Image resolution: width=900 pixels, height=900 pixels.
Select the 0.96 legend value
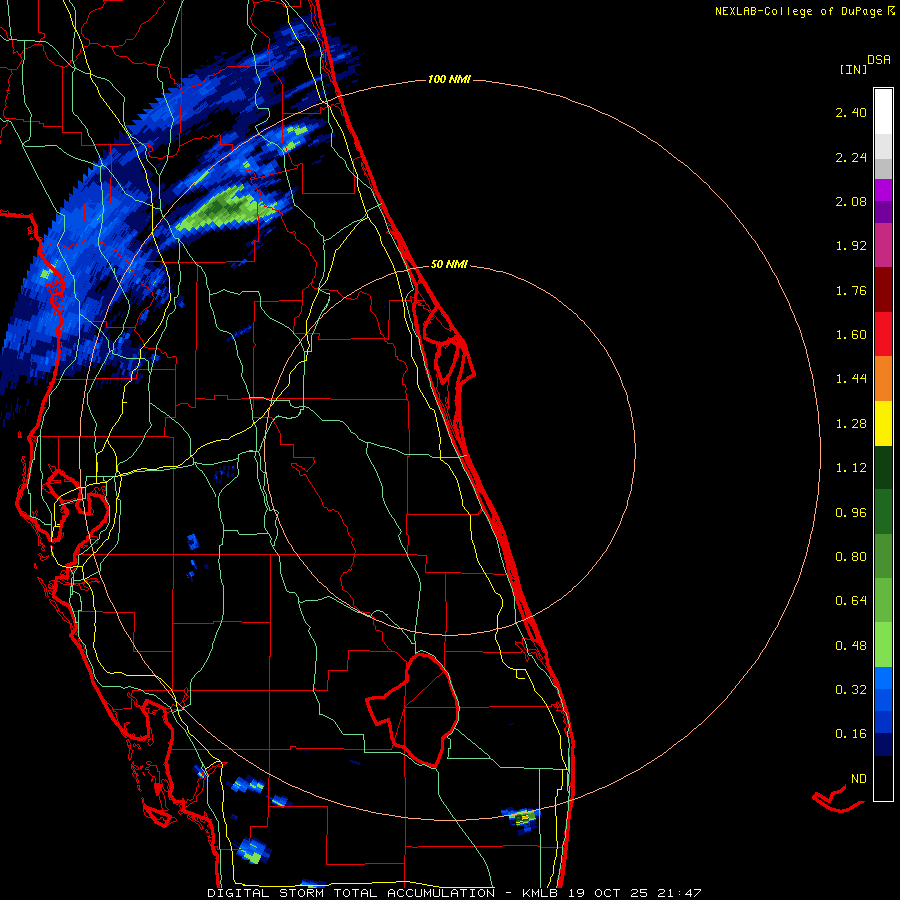[x=851, y=513]
